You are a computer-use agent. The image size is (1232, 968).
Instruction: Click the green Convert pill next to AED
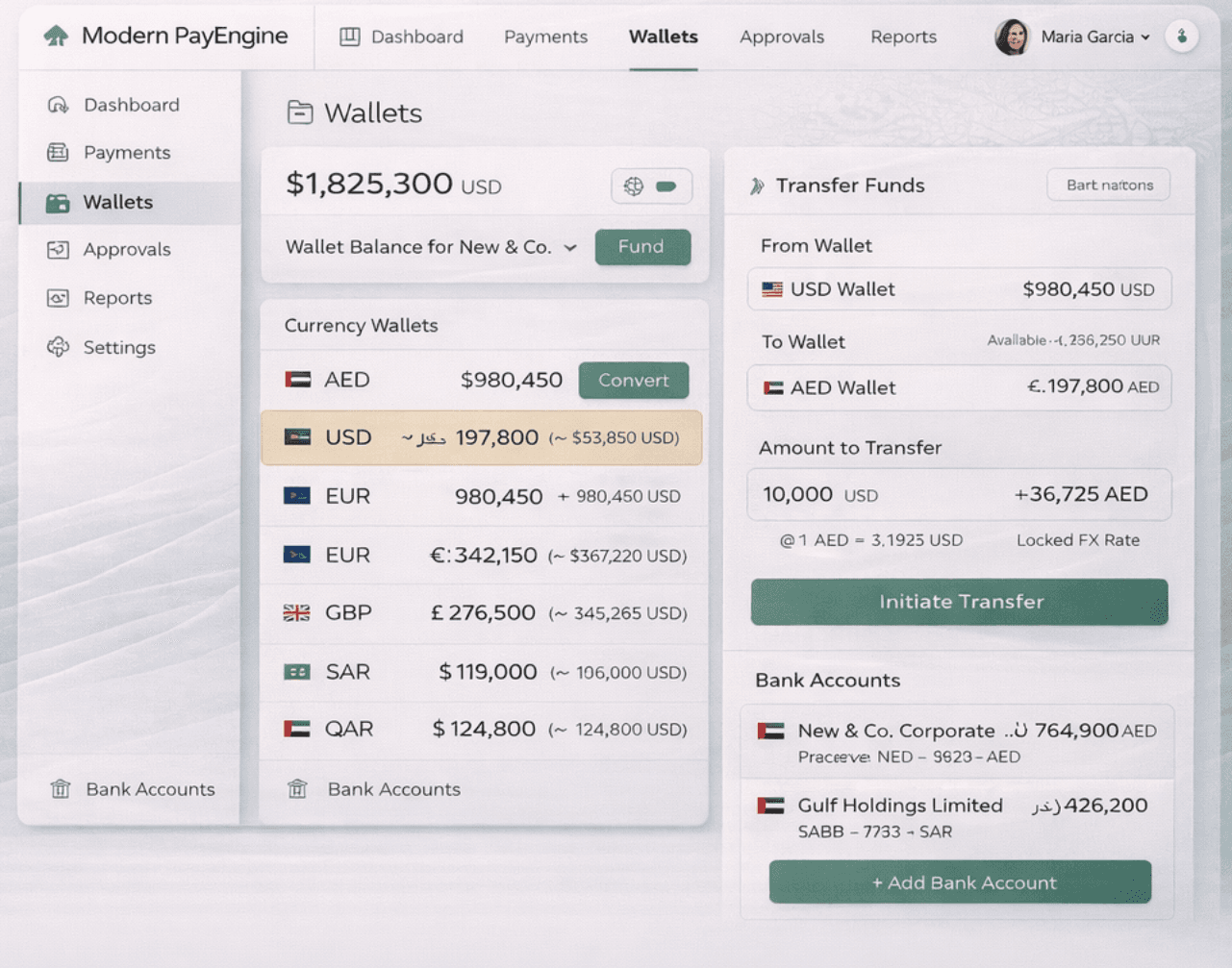tap(633, 380)
